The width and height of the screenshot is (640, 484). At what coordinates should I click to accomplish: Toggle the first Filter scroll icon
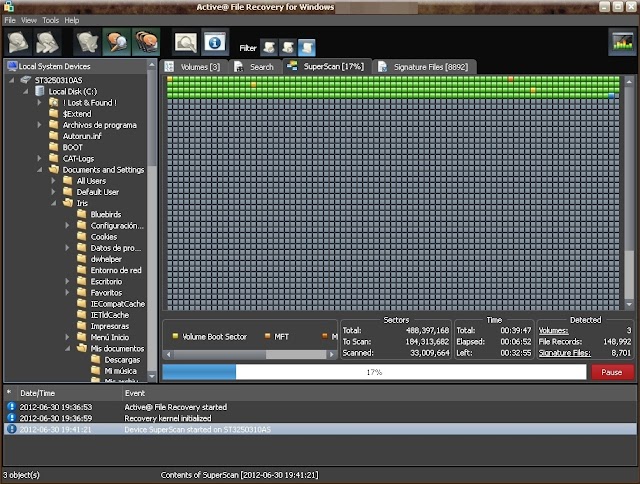click(x=269, y=48)
